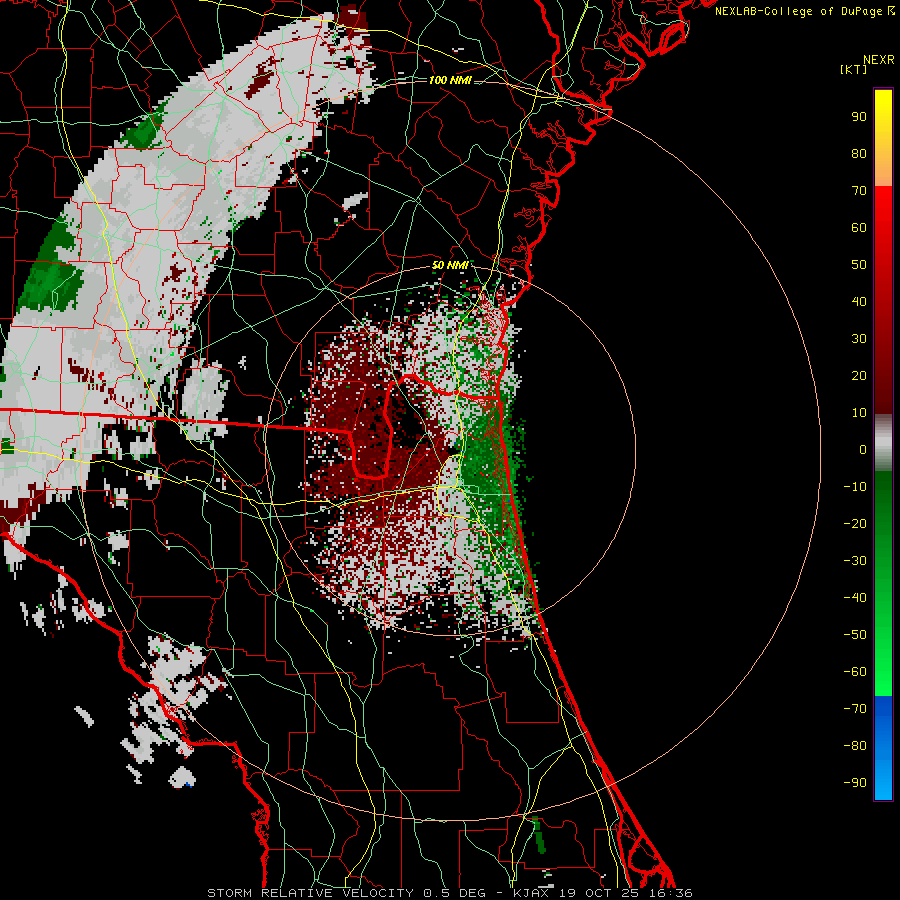Click the -60 velocity scale label
This screenshot has height=900, width=900.
pyautogui.click(x=855, y=672)
